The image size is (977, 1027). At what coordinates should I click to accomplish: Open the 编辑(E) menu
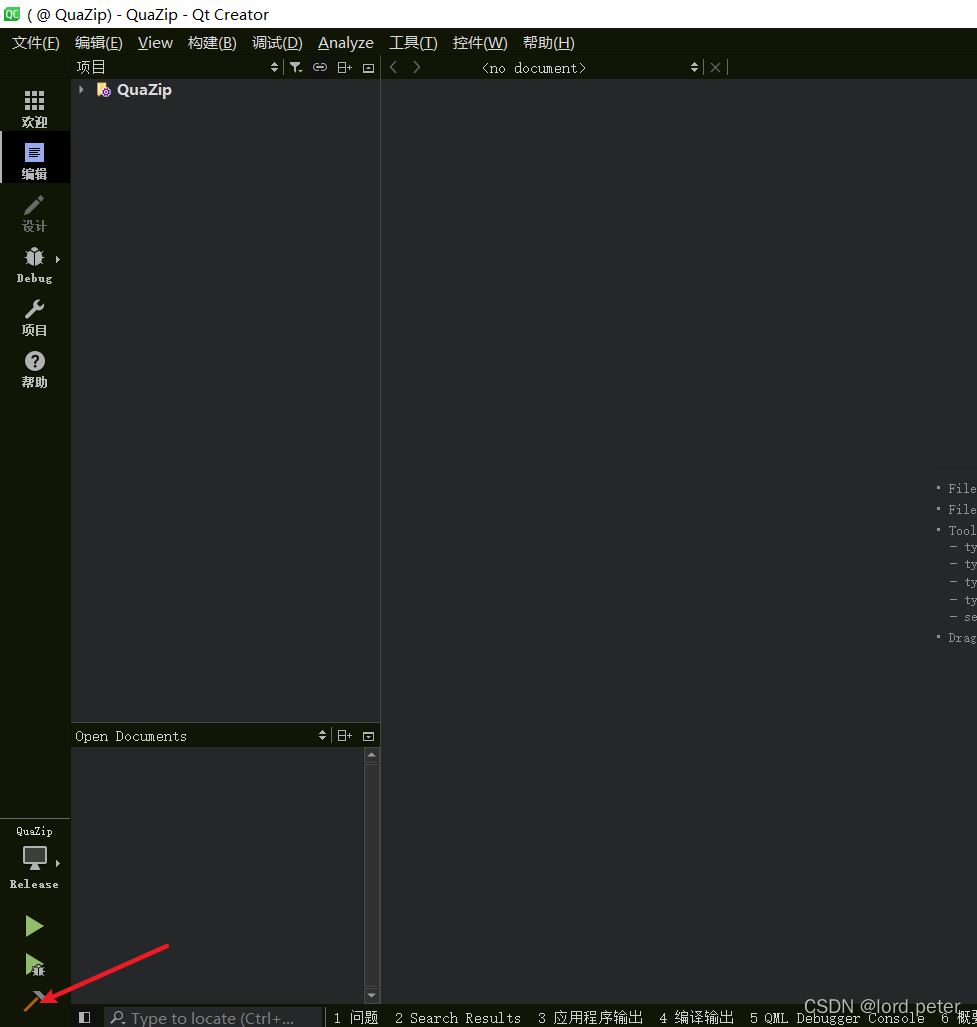coord(98,43)
